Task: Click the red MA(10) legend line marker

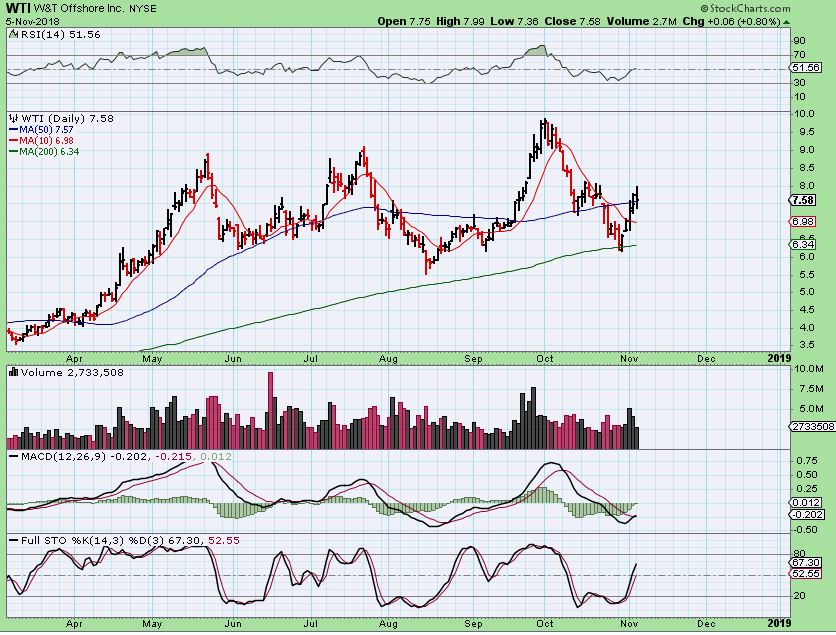Action: click(14, 141)
